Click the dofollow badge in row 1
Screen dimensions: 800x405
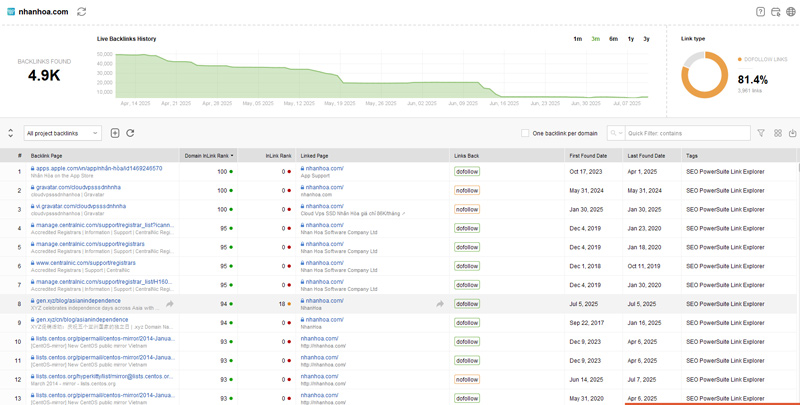pos(467,172)
